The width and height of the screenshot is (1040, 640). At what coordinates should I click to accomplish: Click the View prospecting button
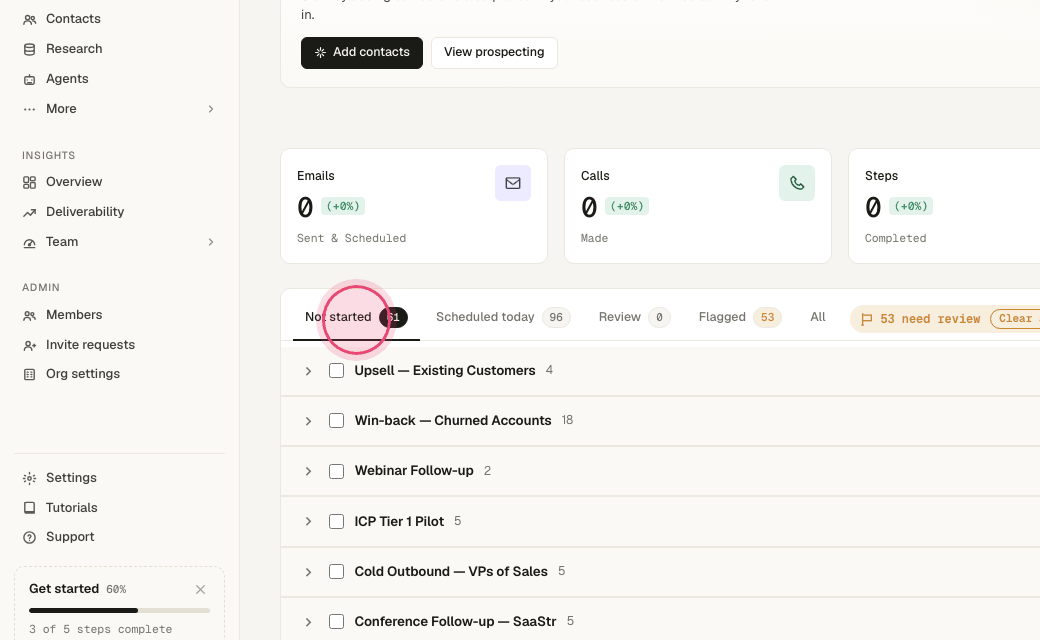click(494, 52)
